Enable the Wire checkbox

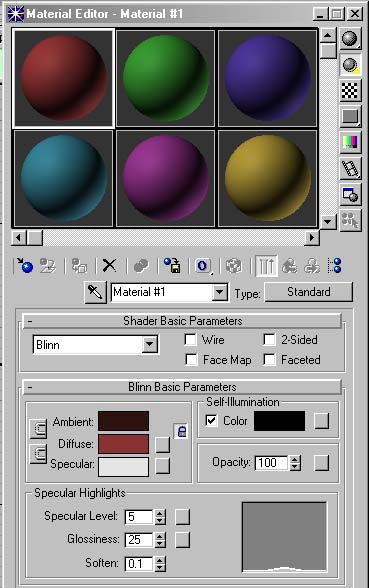[x=191, y=340]
